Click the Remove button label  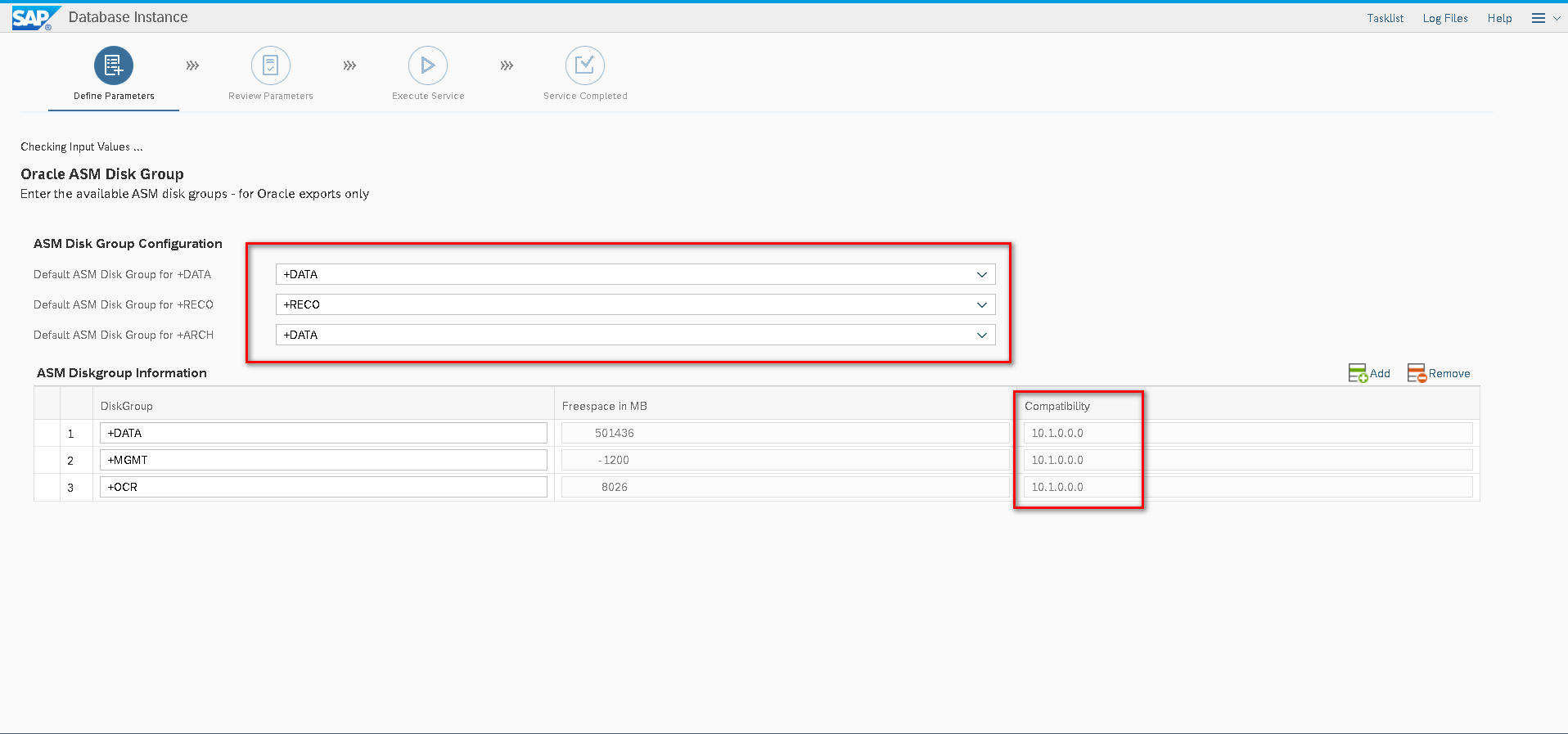click(x=1449, y=373)
